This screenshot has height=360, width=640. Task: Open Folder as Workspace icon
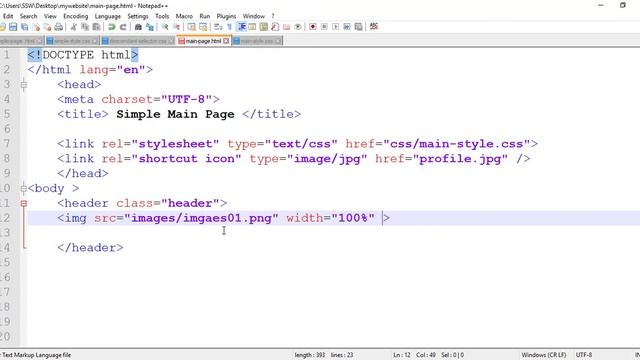click(x=287, y=27)
